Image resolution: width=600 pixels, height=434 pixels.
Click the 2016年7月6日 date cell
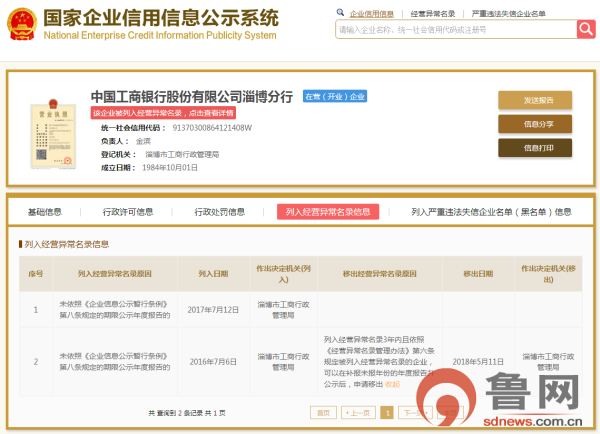point(213,362)
